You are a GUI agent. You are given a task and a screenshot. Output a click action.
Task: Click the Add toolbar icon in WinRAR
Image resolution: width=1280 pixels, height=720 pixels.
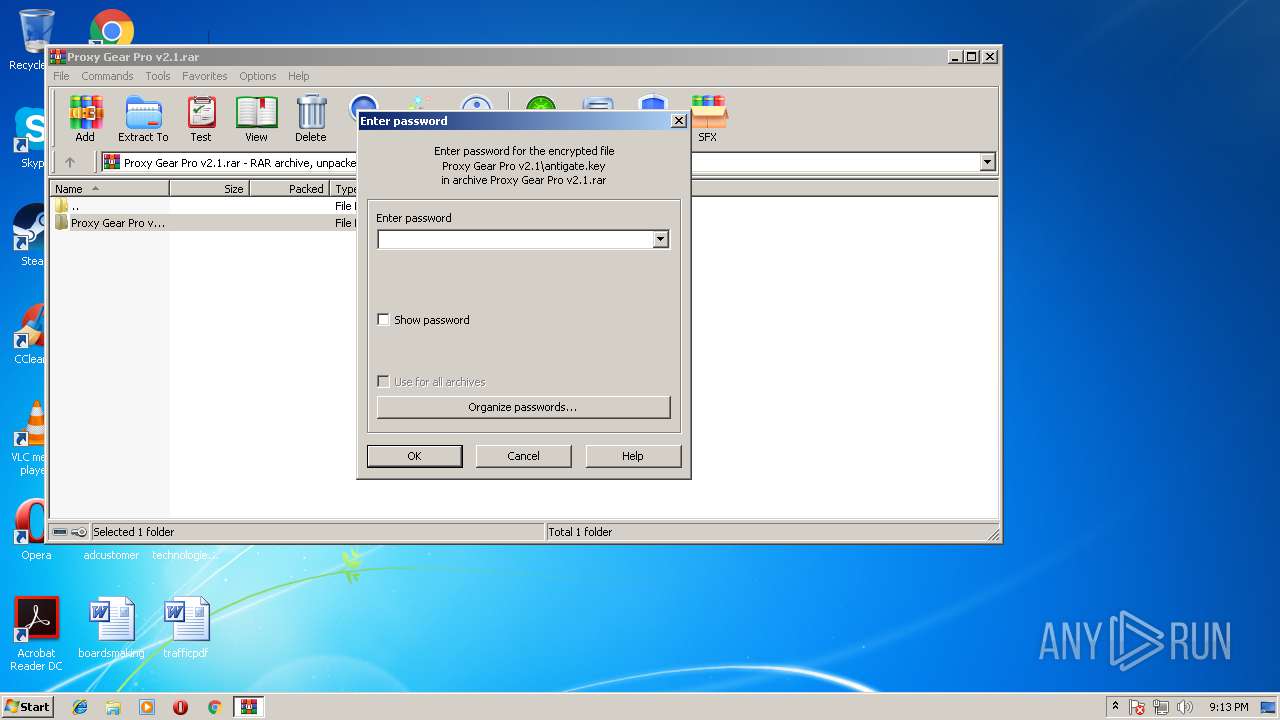click(85, 119)
